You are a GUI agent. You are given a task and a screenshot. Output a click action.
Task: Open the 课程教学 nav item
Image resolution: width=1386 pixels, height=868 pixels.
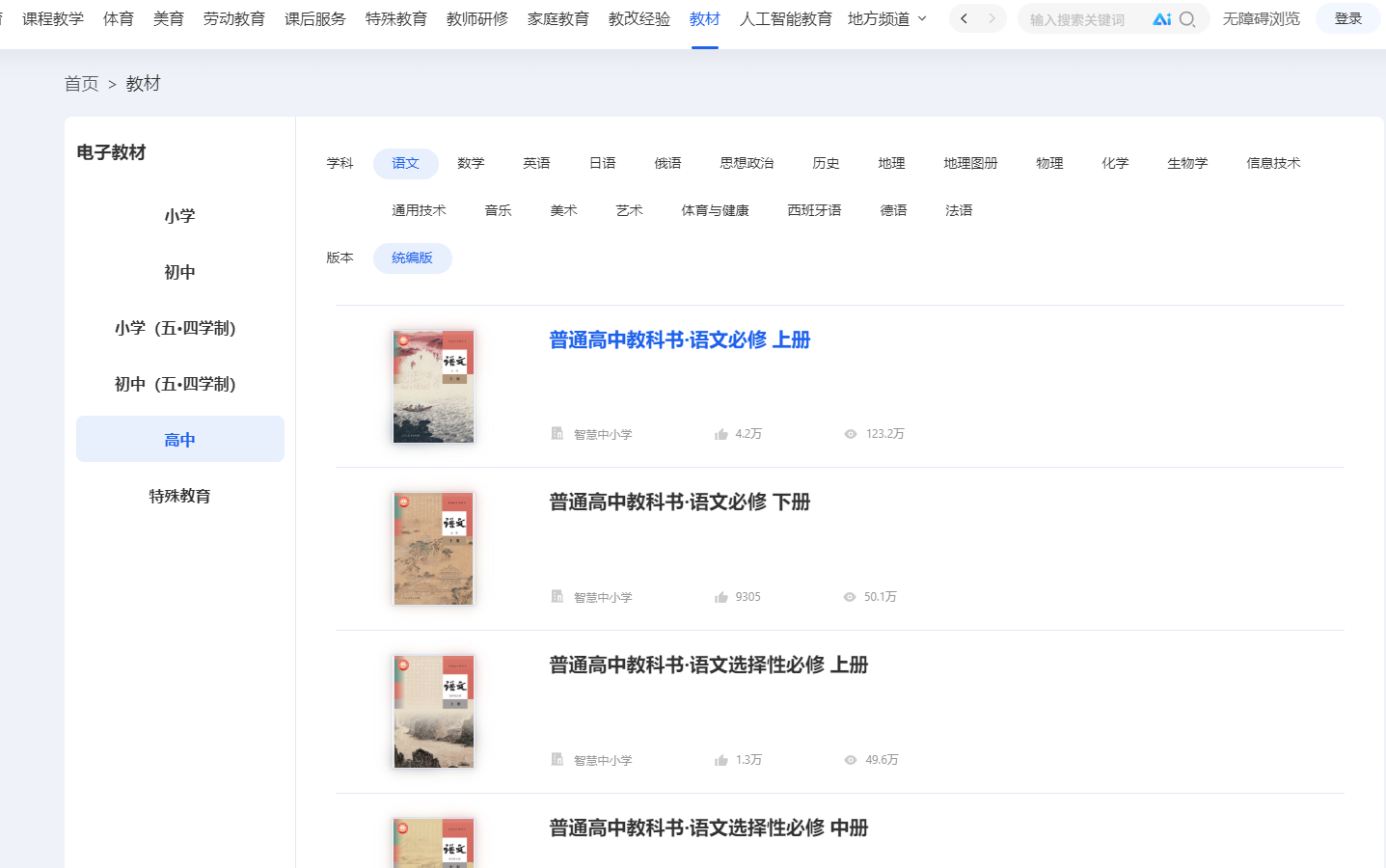pos(53,18)
